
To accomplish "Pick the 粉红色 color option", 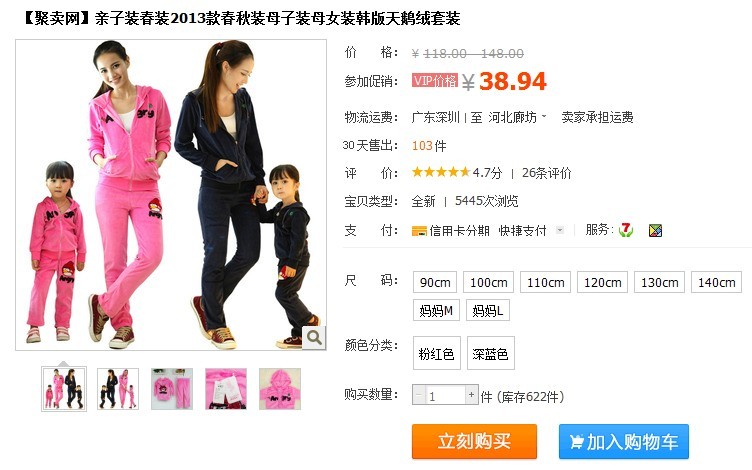I will tap(436, 353).
